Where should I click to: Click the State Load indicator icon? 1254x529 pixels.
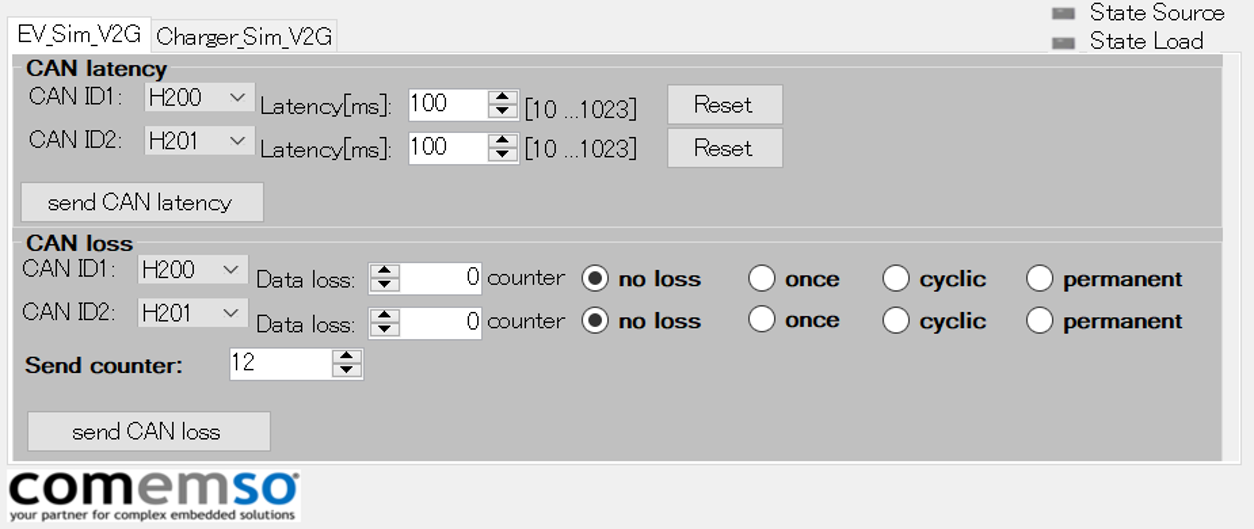pos(1063,42)
